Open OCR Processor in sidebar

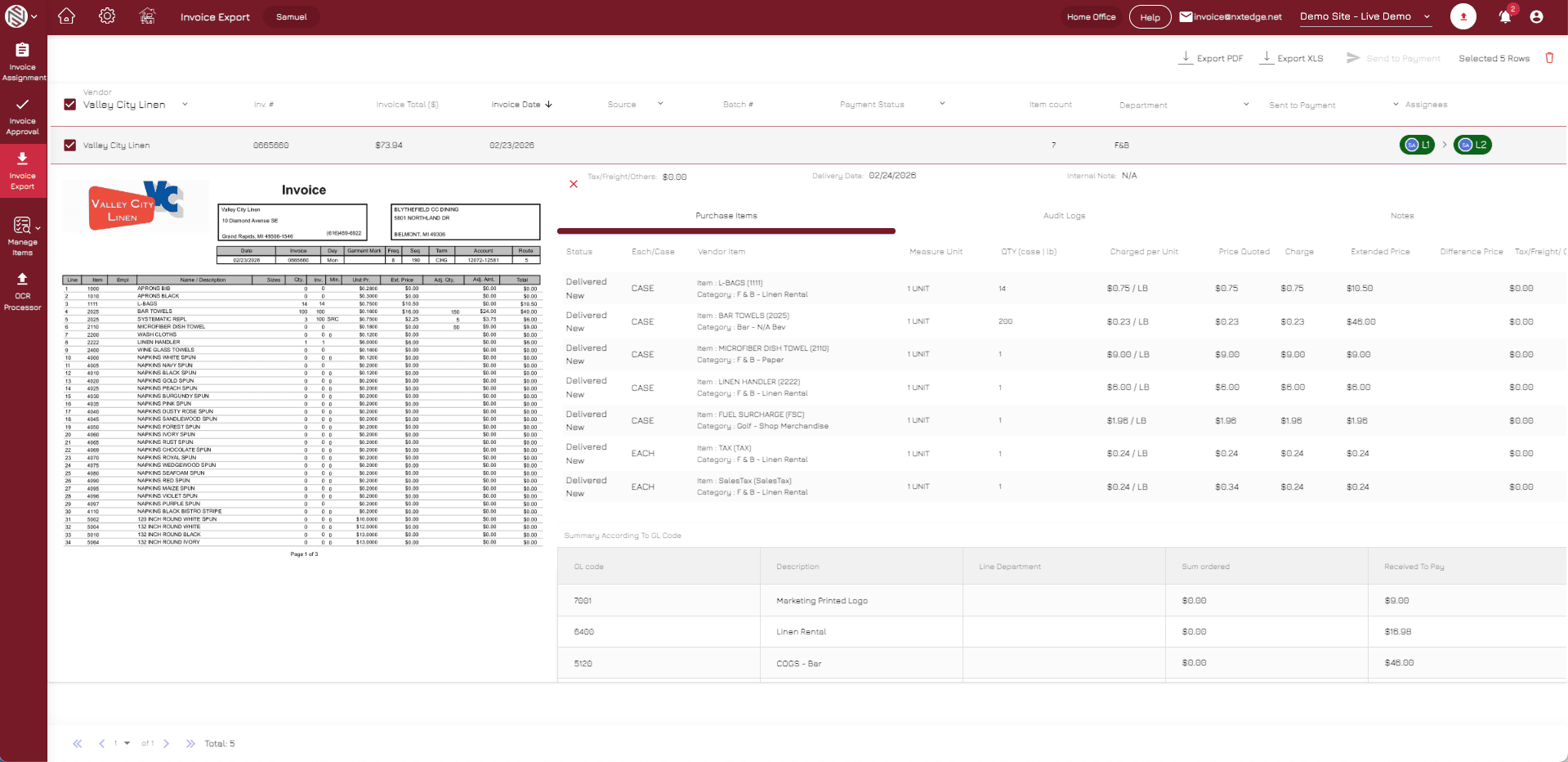pyautogui.click(x=23, y=292)
